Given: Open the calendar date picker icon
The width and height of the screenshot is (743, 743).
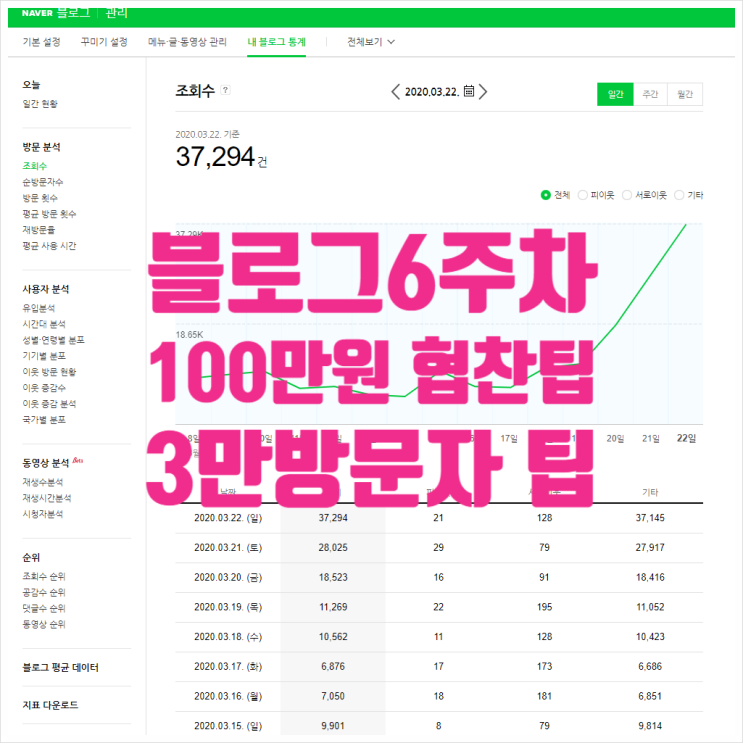Looking at the screenshot, I should tap(469, 91).
